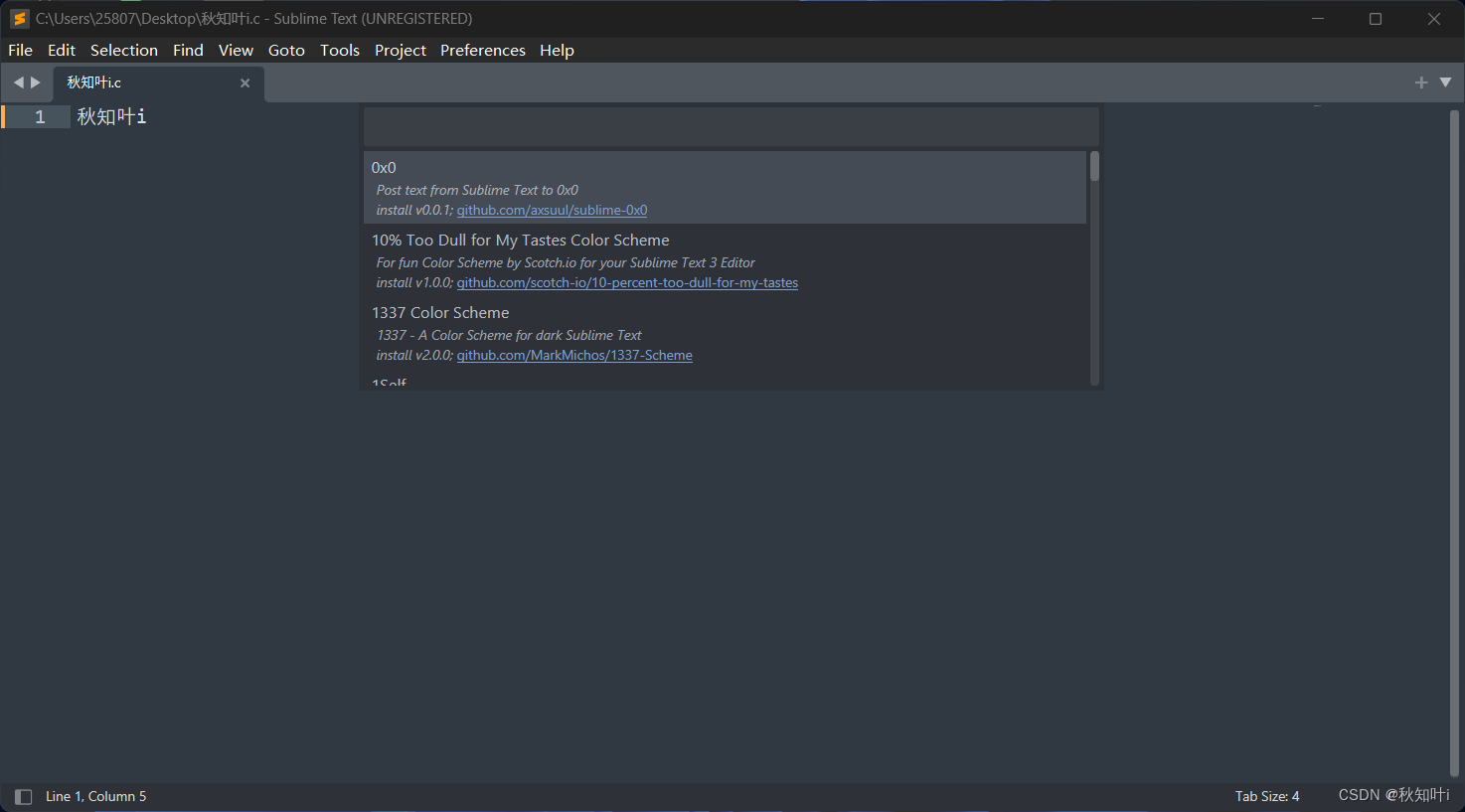
Task: Open the Find menu
Action: (188, 50)
